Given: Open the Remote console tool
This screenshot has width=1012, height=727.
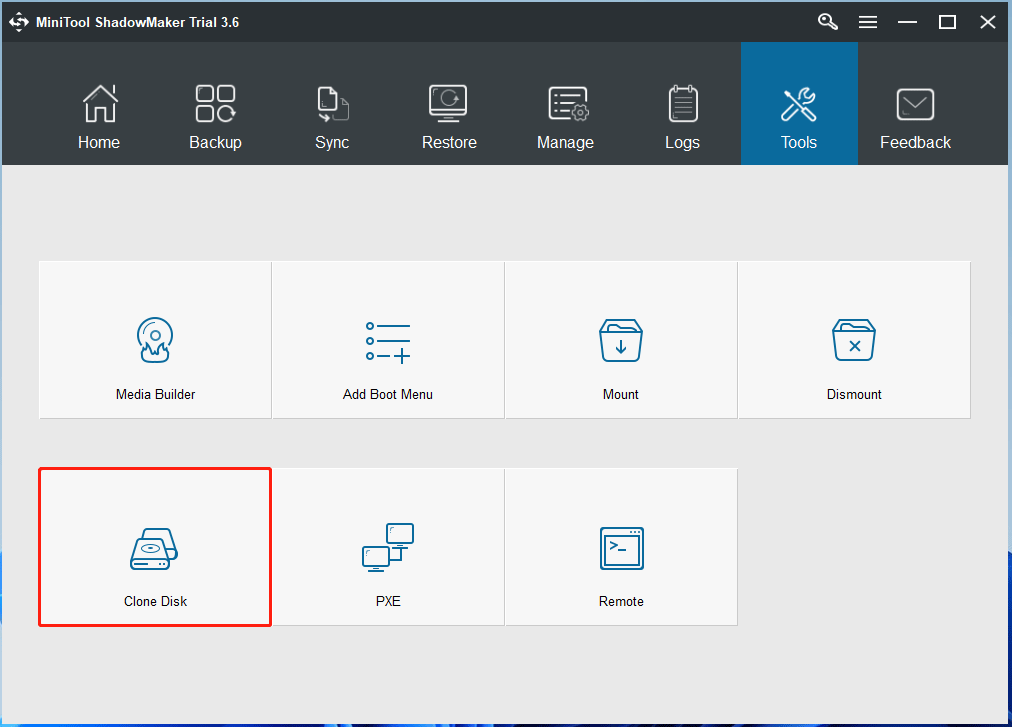Looking at the screenshot, I should 621,547.
